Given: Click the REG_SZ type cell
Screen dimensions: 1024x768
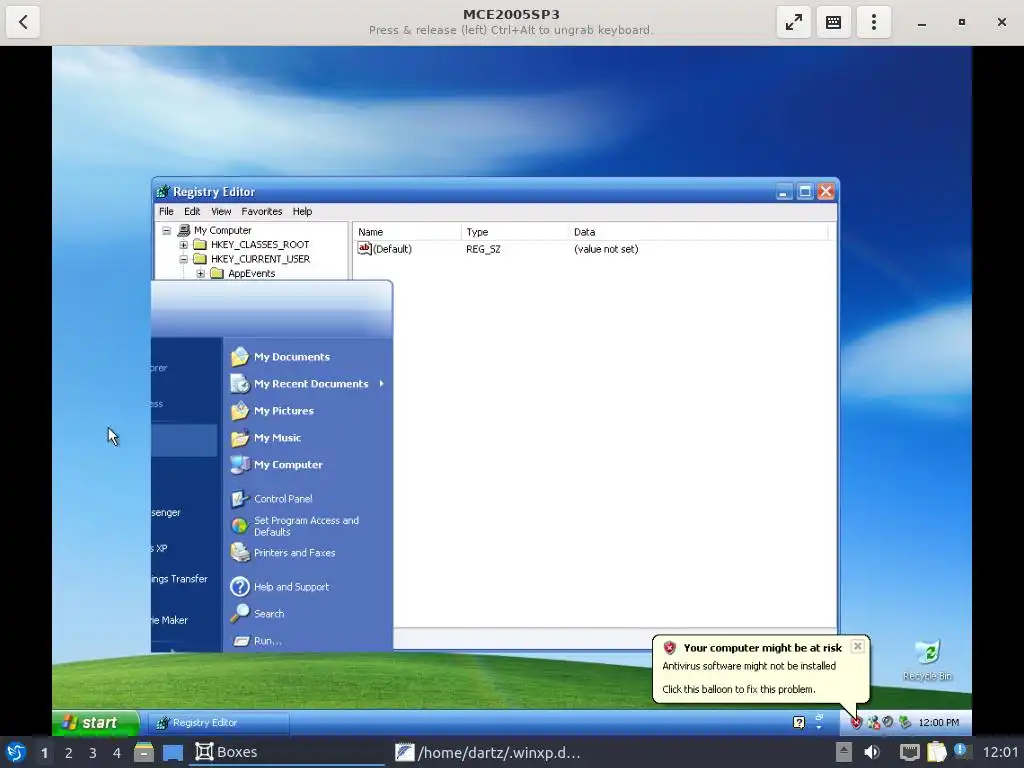Looking at the screenshot, I should pos(483,249).
